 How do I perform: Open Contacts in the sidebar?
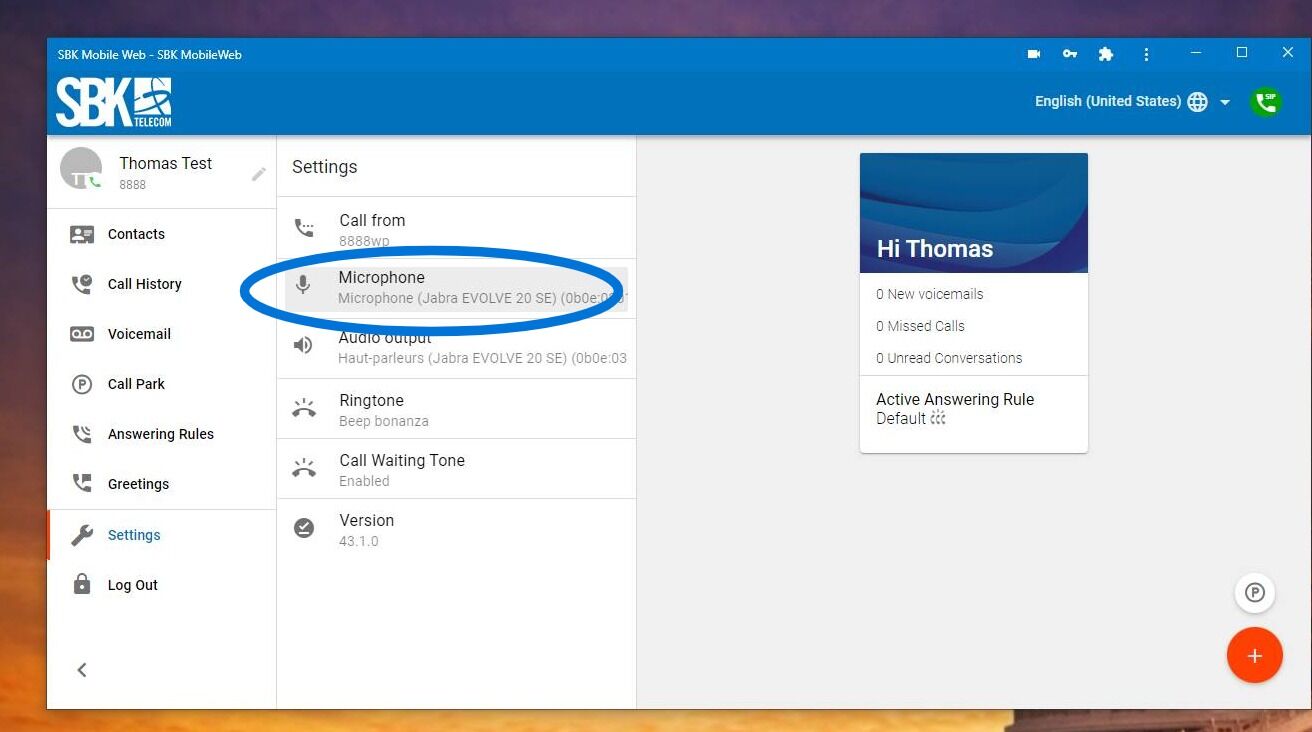pyautogui.click(x=162, y=234)
